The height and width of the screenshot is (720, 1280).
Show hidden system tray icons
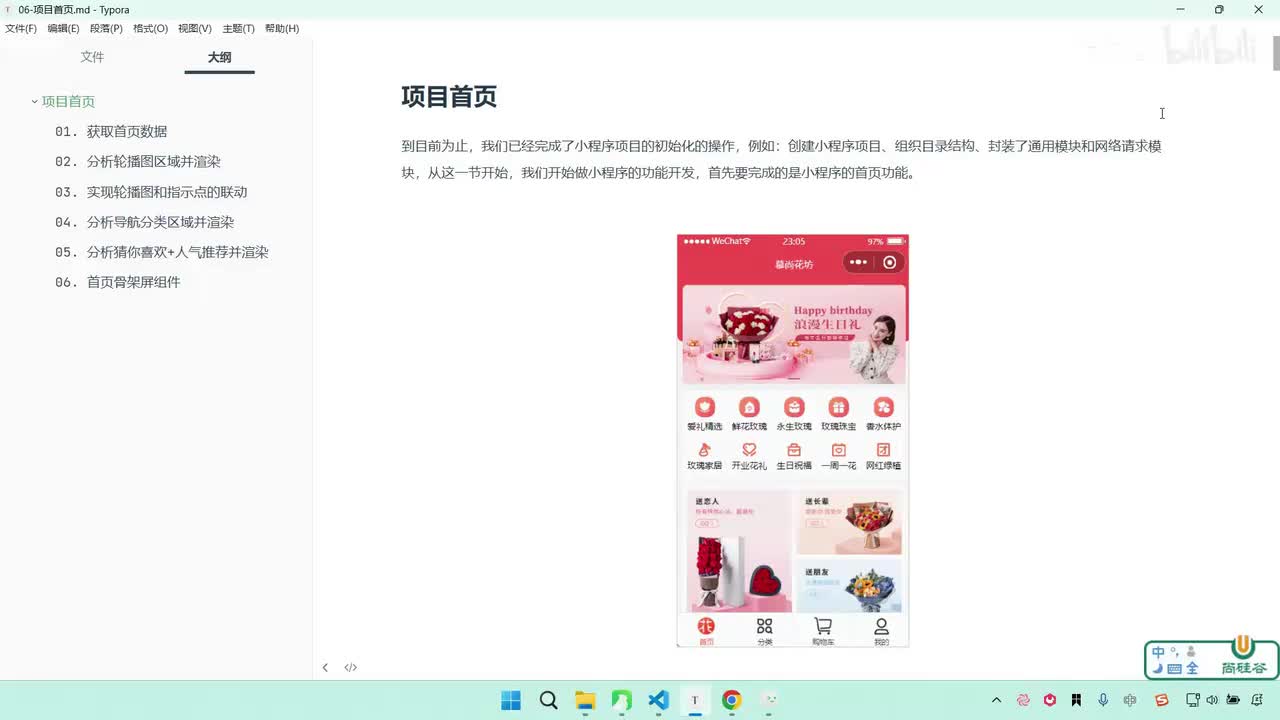click(996, 700)
